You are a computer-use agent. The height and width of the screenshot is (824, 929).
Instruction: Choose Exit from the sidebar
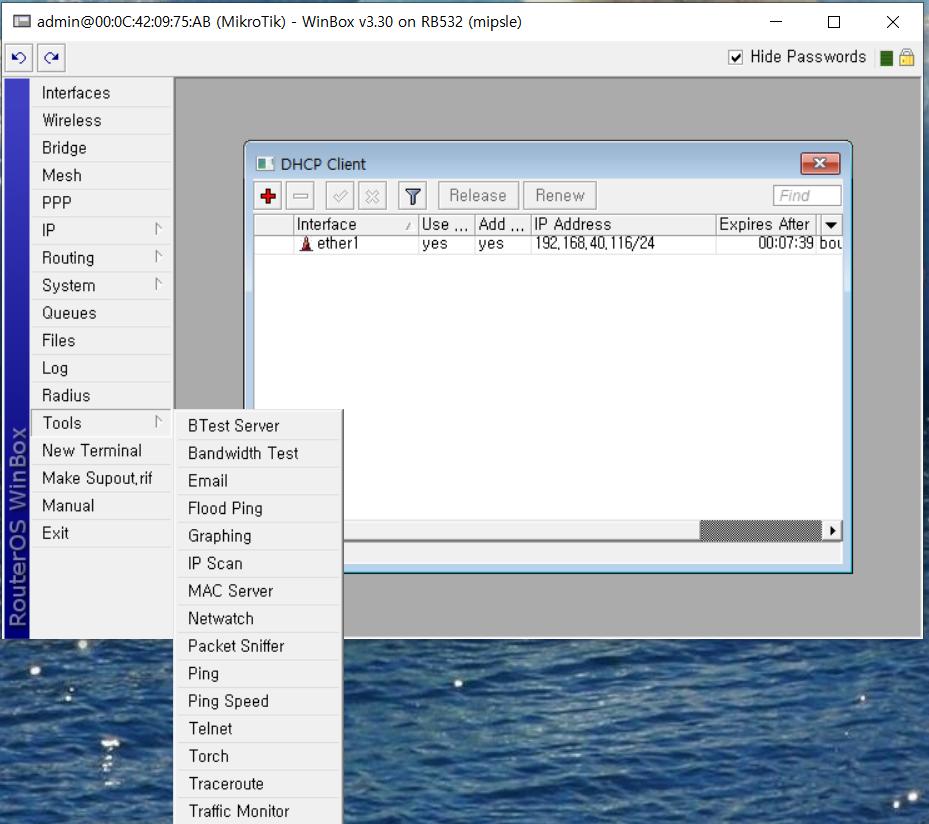101,533
